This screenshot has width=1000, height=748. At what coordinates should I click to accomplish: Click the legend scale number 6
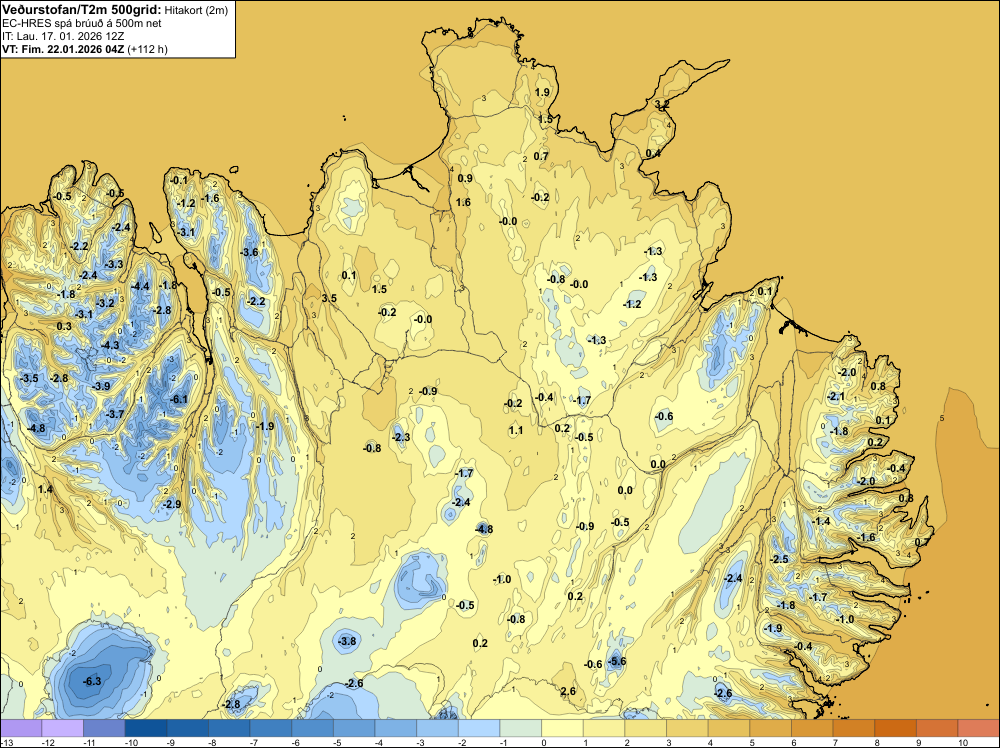(794, 742)
